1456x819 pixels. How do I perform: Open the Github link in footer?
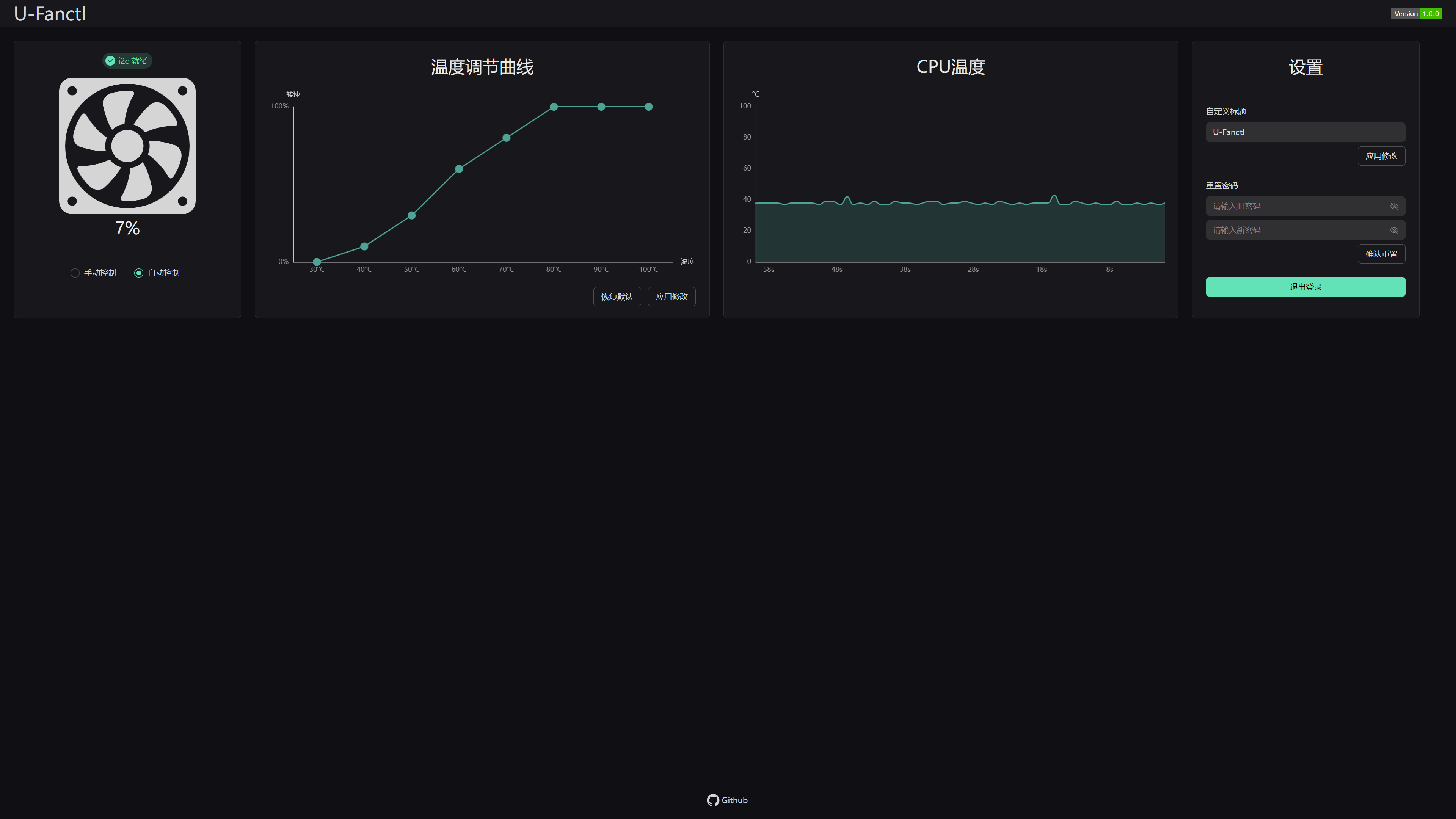click(x=728, y=800)
